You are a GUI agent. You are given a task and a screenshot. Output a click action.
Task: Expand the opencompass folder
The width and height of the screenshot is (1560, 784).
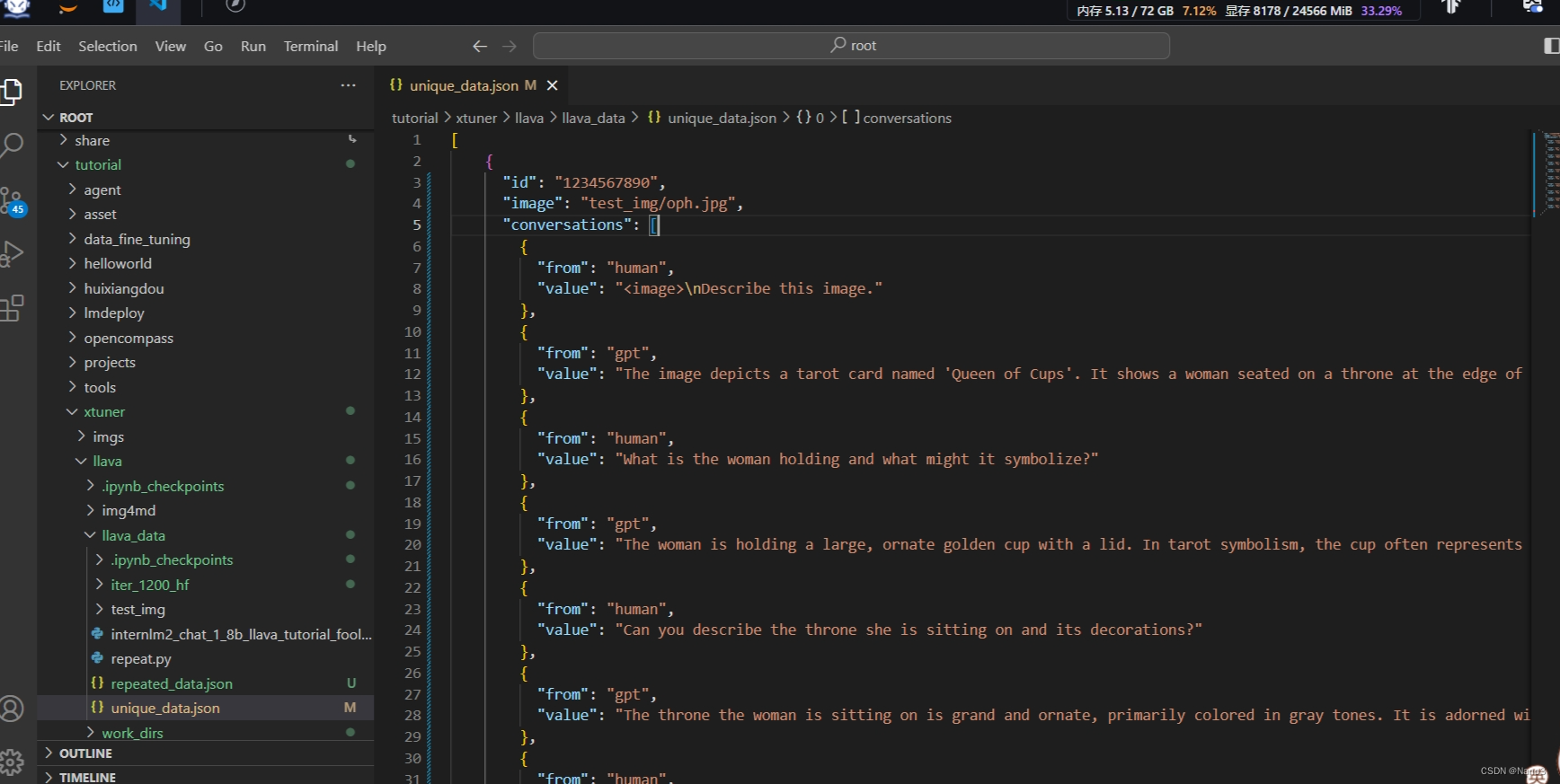(206, 338)
